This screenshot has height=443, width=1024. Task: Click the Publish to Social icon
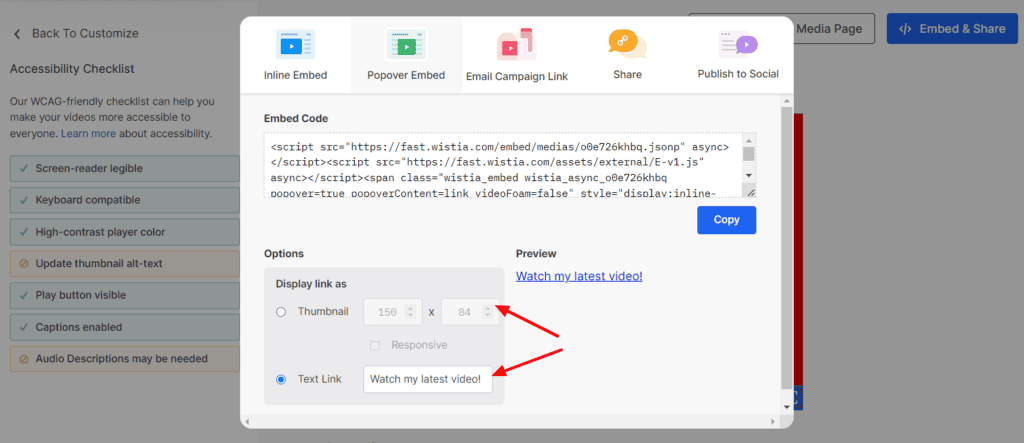738,44
